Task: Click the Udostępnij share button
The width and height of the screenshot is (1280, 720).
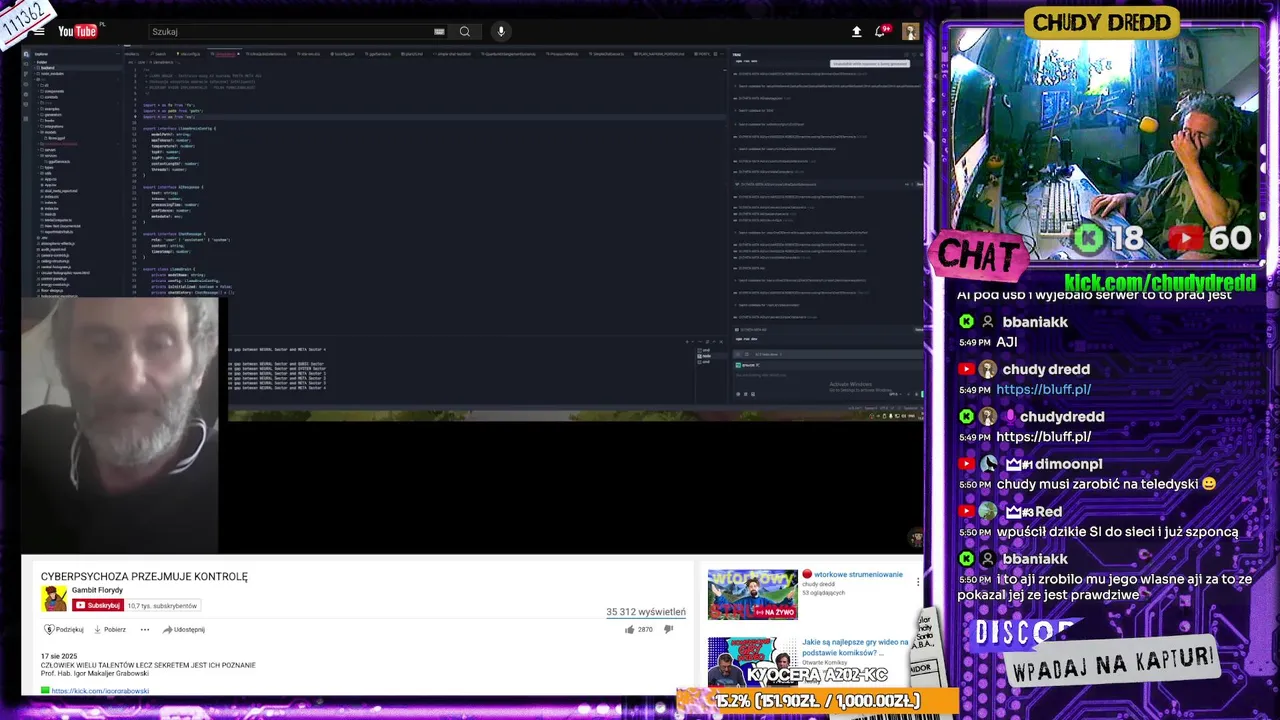Action: click(184, 629)
